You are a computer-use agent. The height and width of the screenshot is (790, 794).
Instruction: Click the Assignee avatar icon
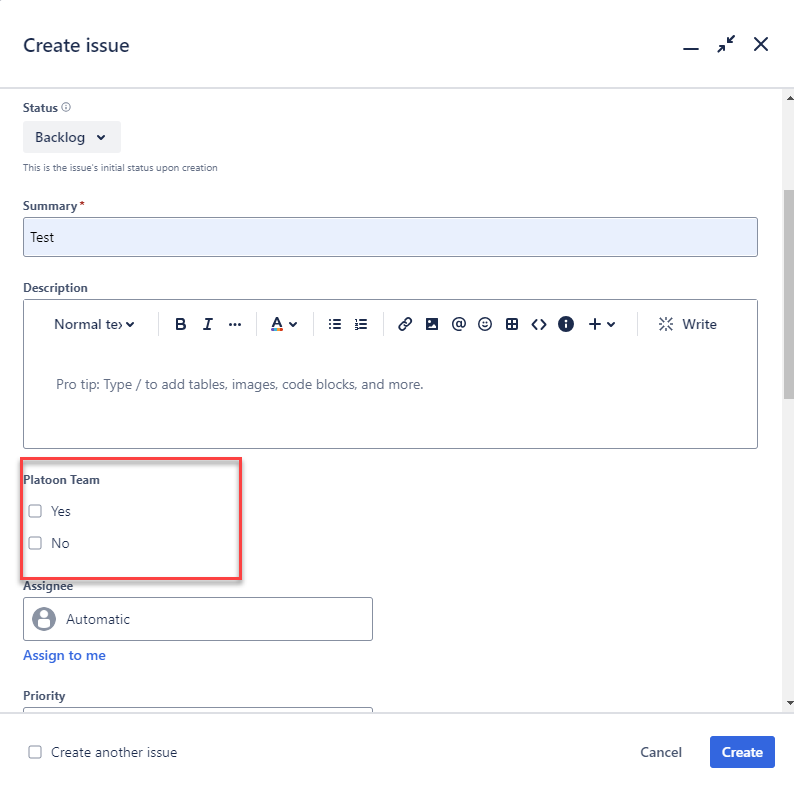(44, 619)
